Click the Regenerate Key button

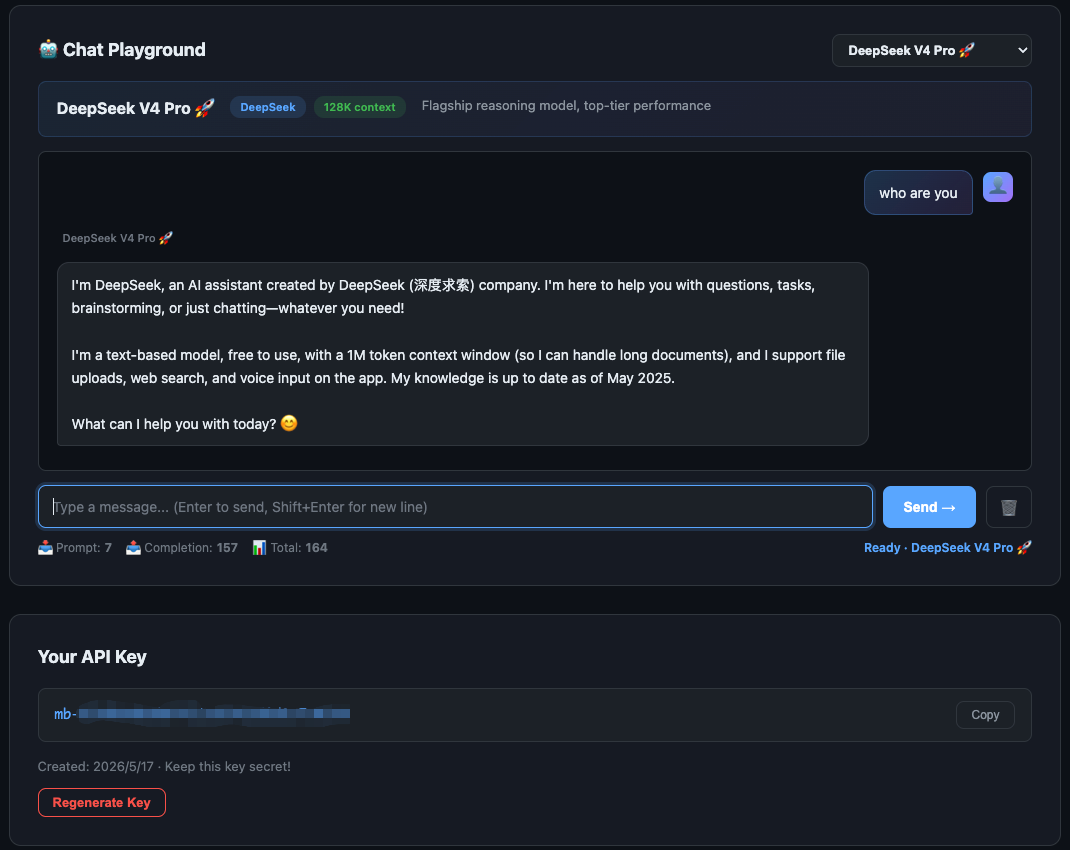click(102, 802)
